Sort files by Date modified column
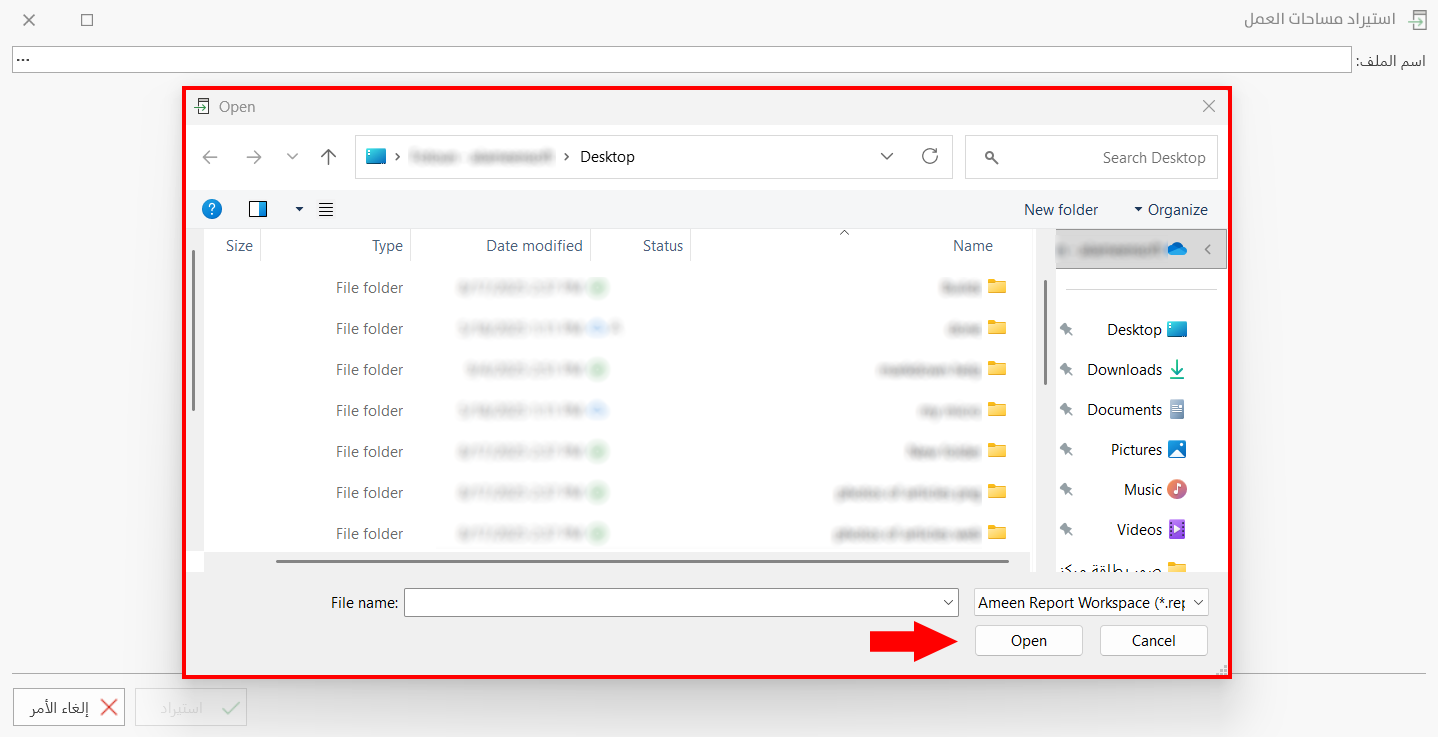This screenshot has width=1438, height=737. click(x=534, y=246)
